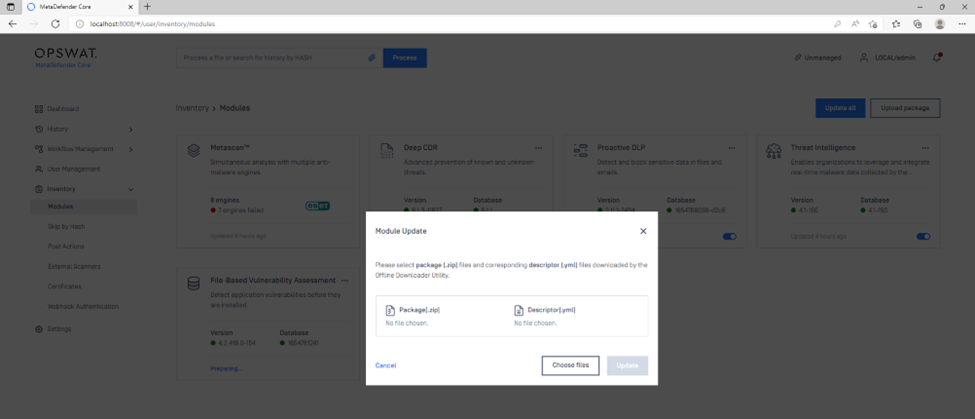Click the Preparing... status text
This screenshot has height=419, width=975.
coord(226,369)
